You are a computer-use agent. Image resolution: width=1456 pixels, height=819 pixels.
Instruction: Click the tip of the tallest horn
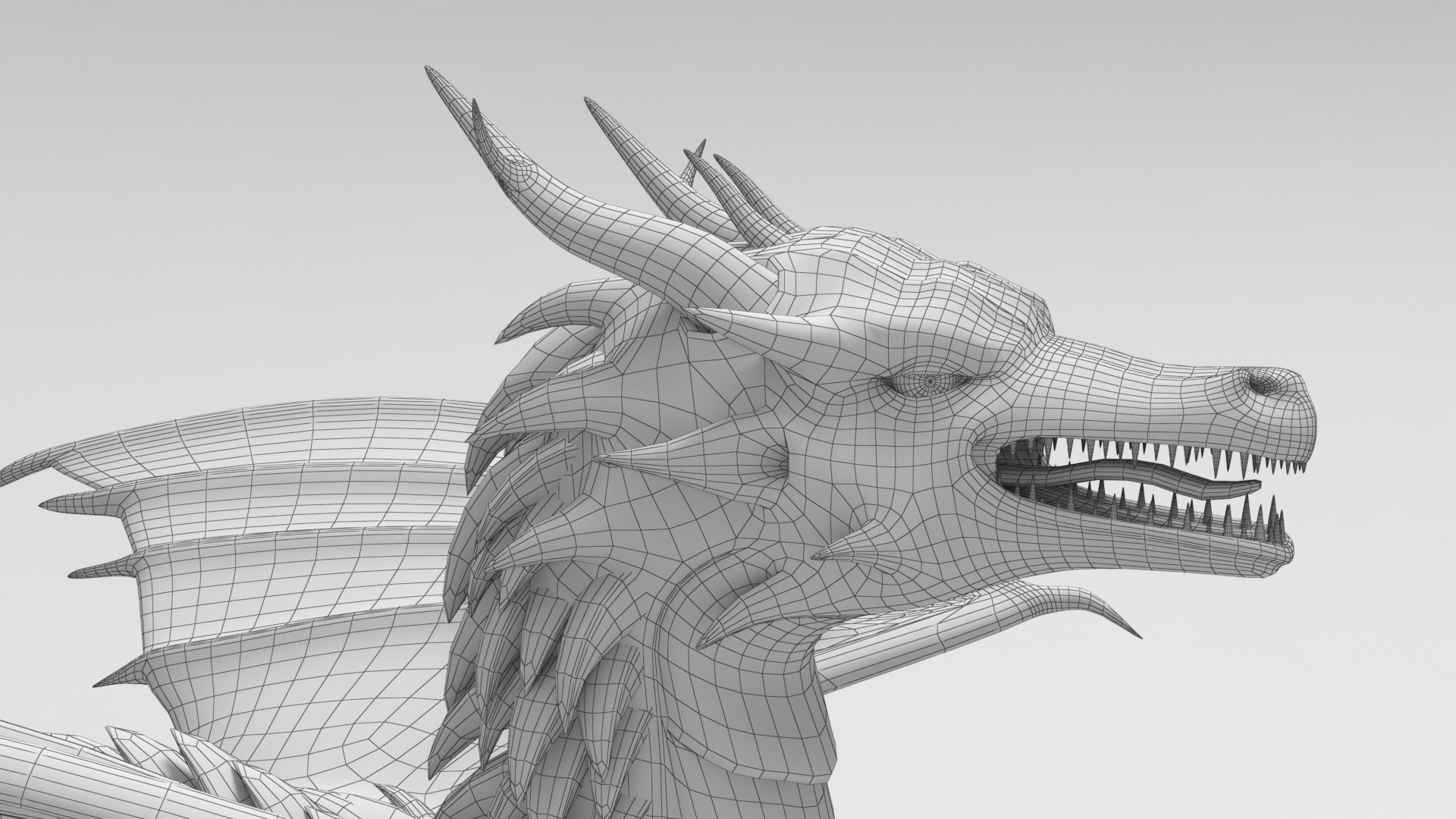(x=429, y=71)
